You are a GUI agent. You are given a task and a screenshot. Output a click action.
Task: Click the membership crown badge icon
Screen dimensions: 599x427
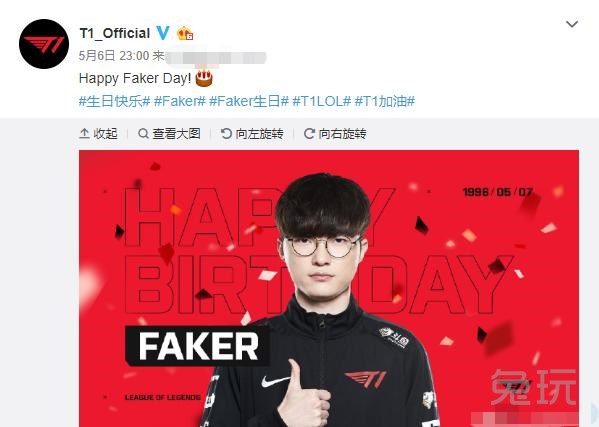[x=185, y=34]
